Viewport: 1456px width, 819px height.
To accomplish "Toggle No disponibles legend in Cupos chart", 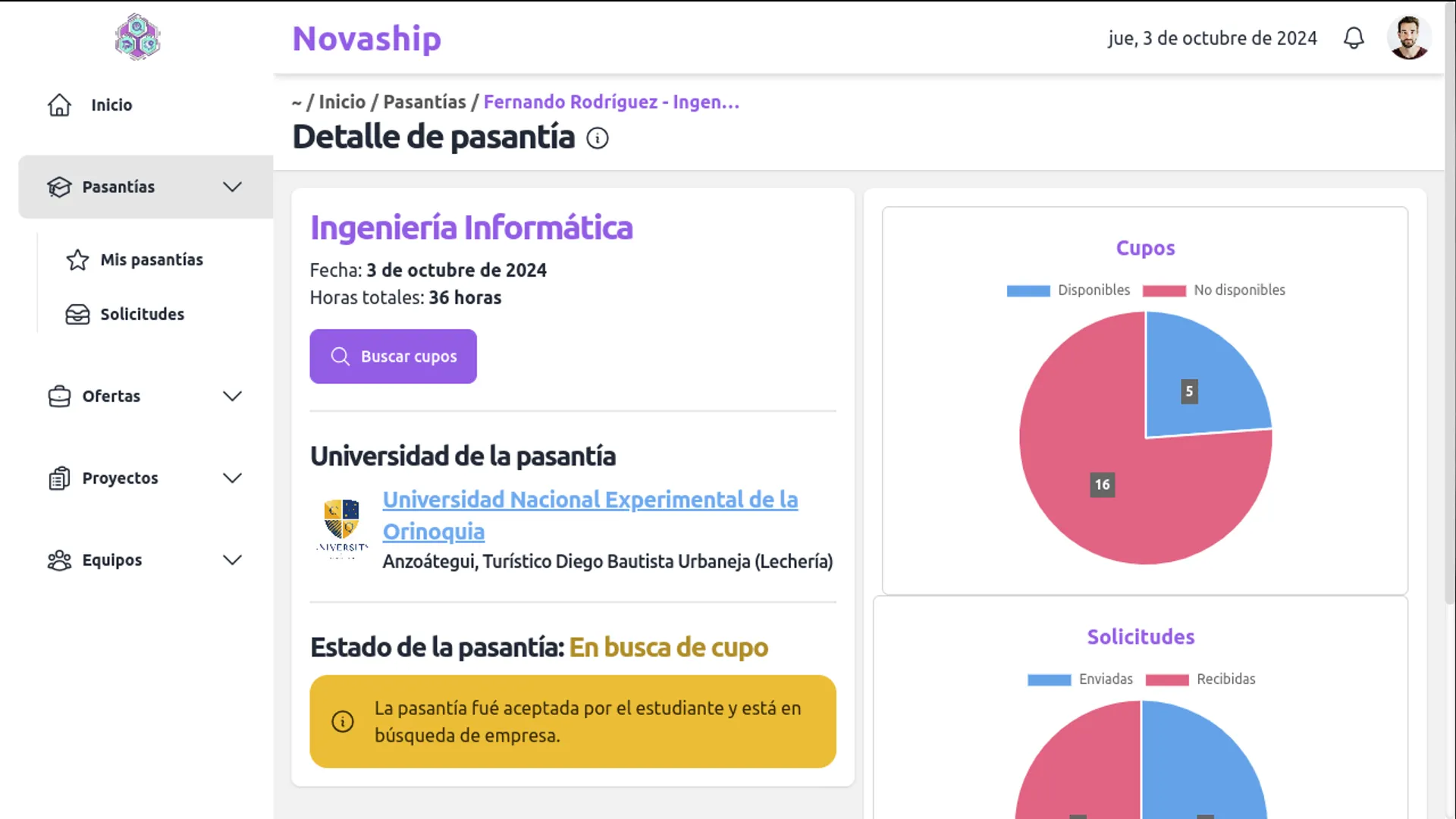I will [1213, 290].
